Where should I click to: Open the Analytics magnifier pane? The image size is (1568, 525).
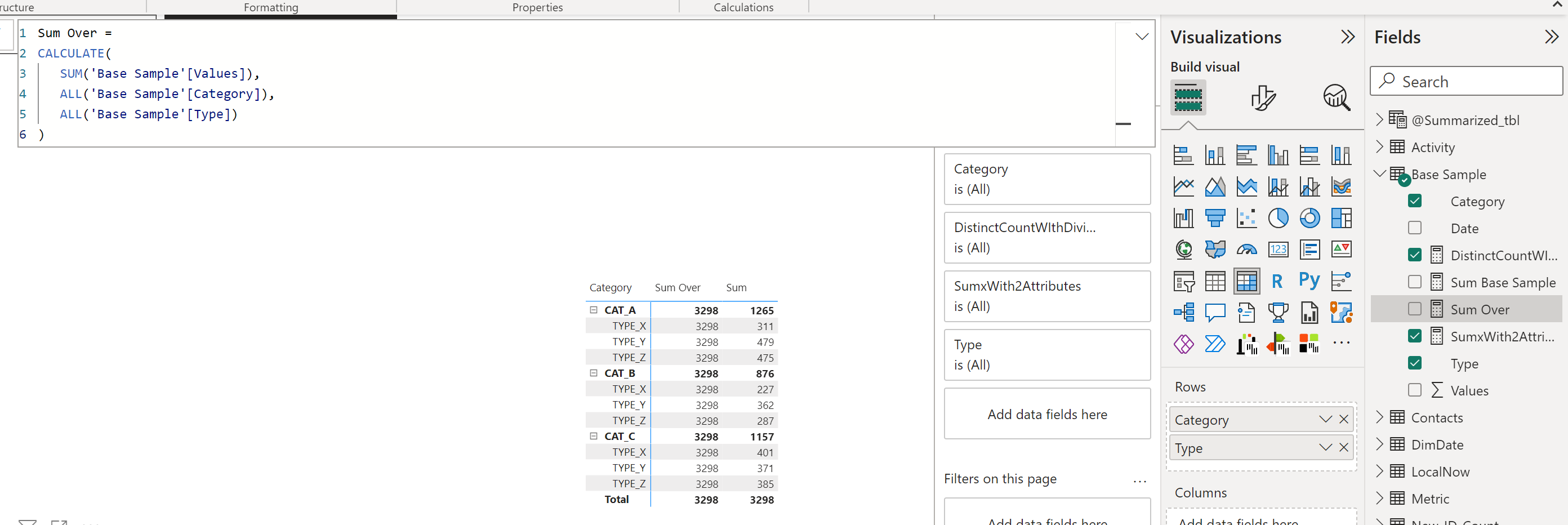1336,97
